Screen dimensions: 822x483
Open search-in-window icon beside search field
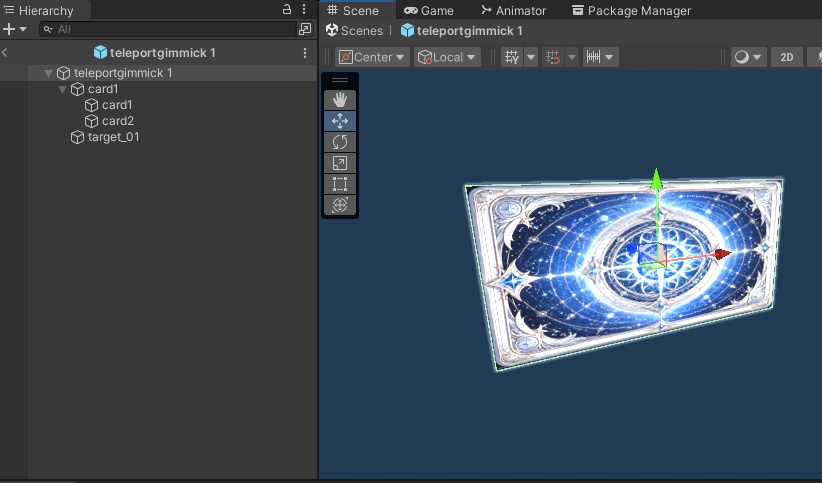(305, 29)
